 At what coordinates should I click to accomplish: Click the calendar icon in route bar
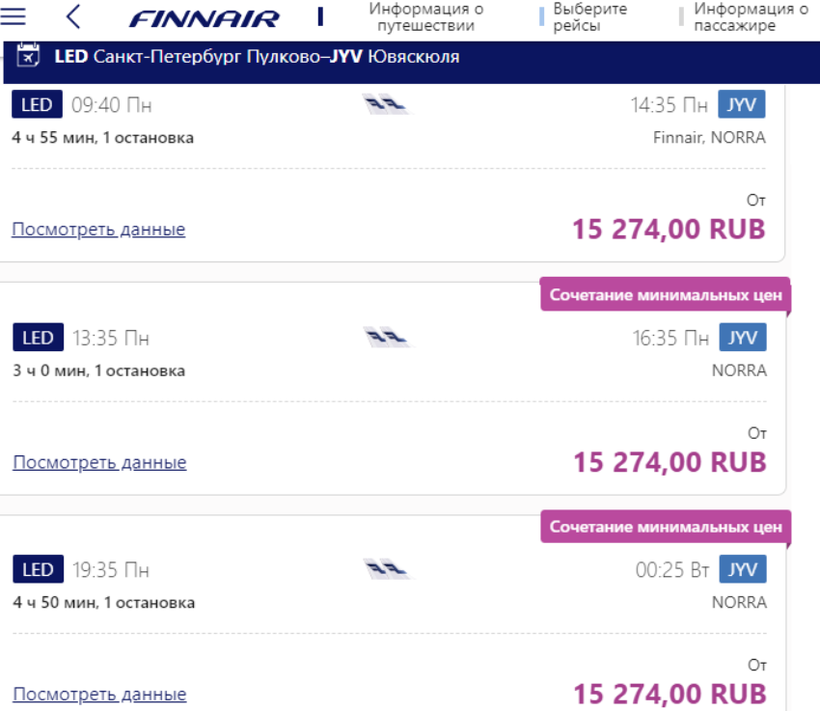coord(29,56)
